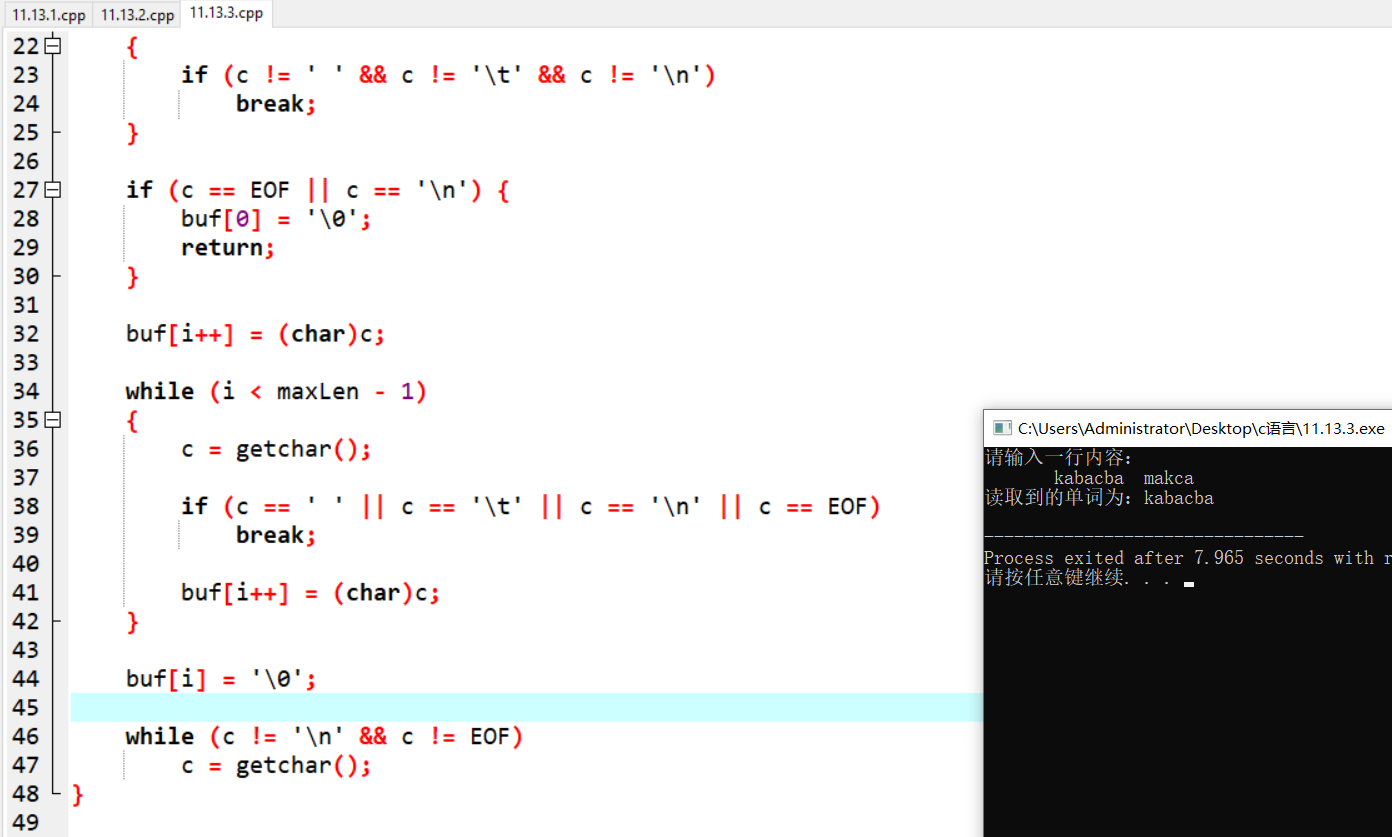Click 'break;' on line 24
Screen dimensions: 1392x837
tap(276, 104)
